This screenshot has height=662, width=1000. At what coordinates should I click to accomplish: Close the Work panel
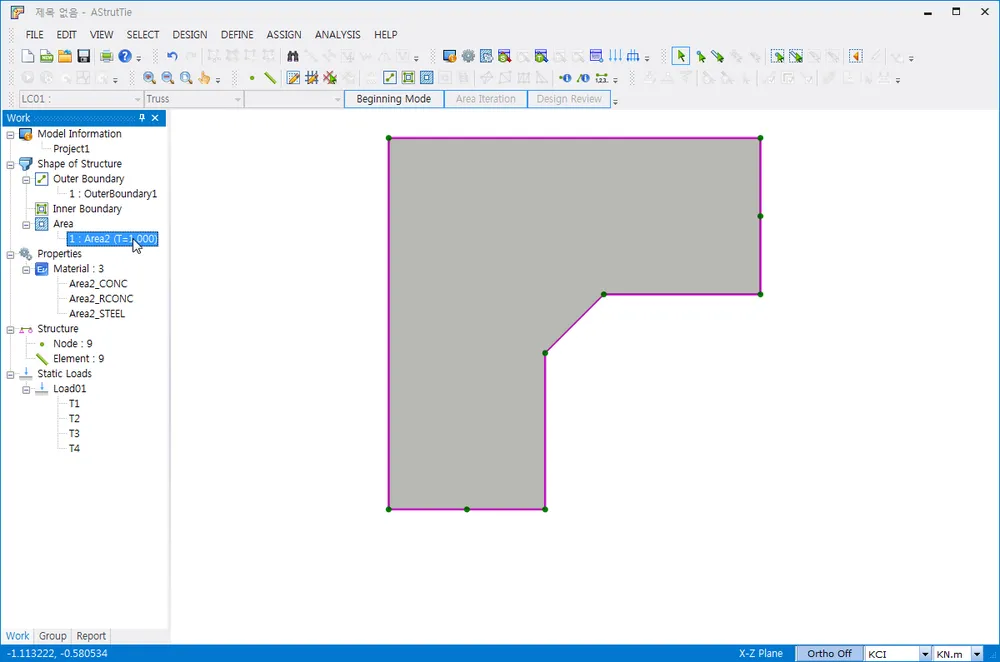click(155, 118)
